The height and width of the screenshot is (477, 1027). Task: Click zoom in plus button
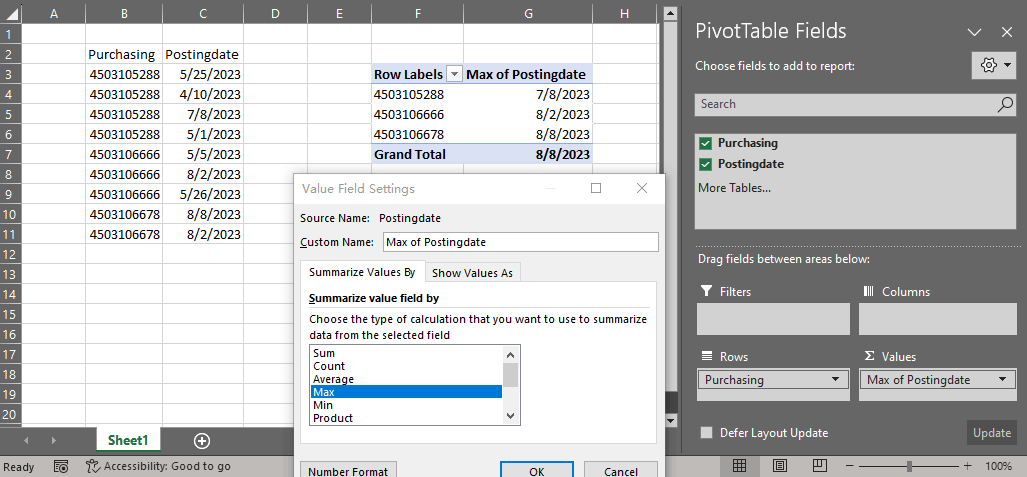[x=967, y=466]
